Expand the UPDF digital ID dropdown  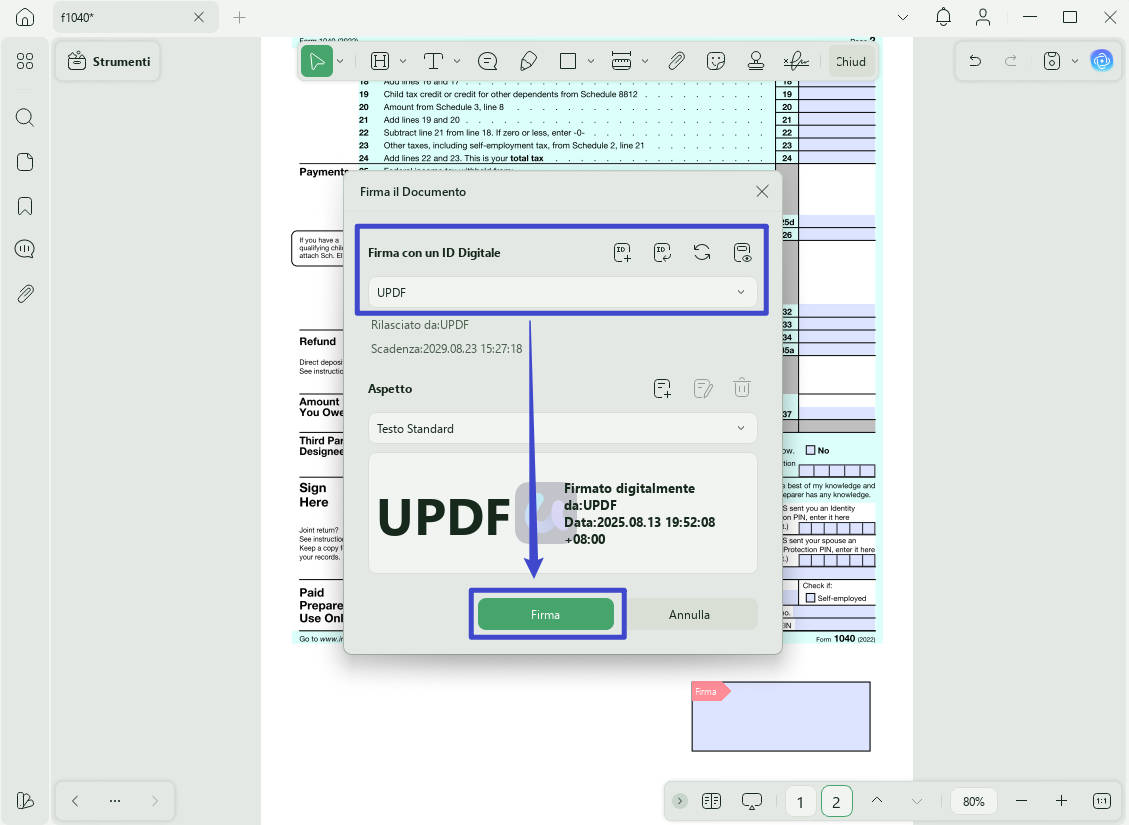tap(562, 292)
